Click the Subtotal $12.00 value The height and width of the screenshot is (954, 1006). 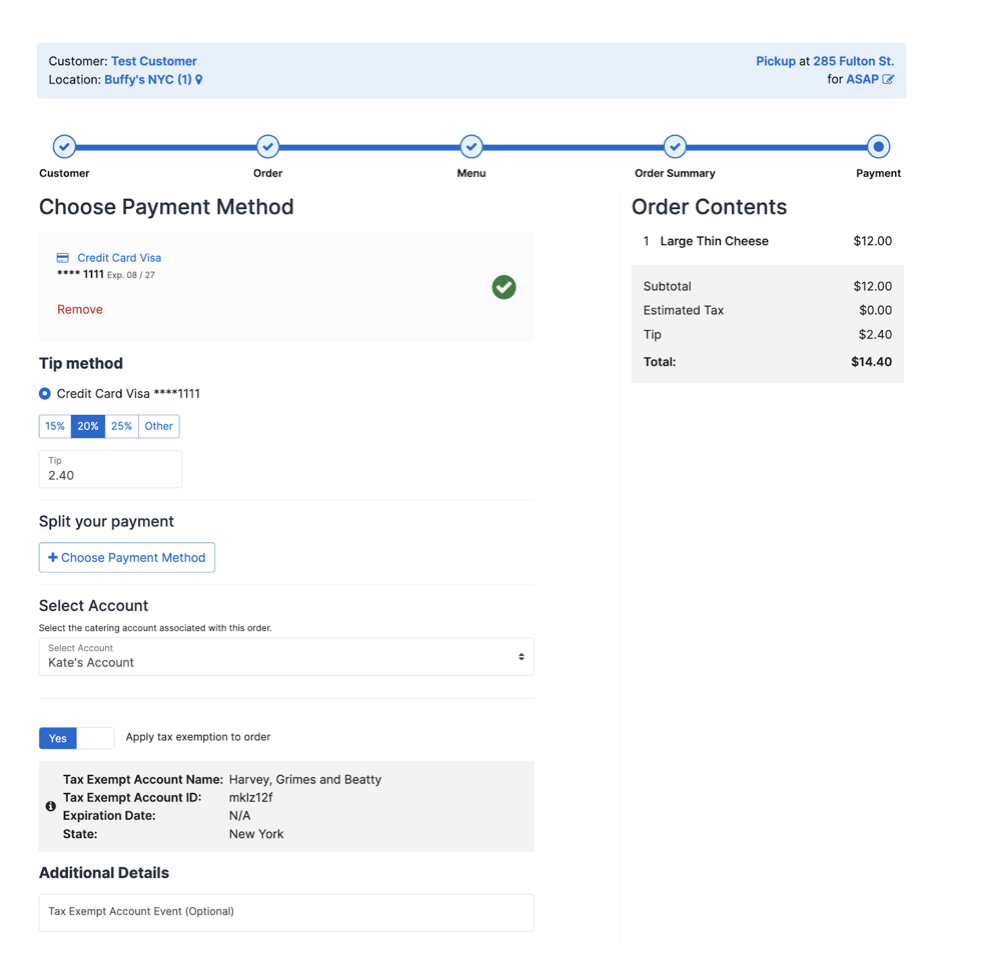pos(873,287)
